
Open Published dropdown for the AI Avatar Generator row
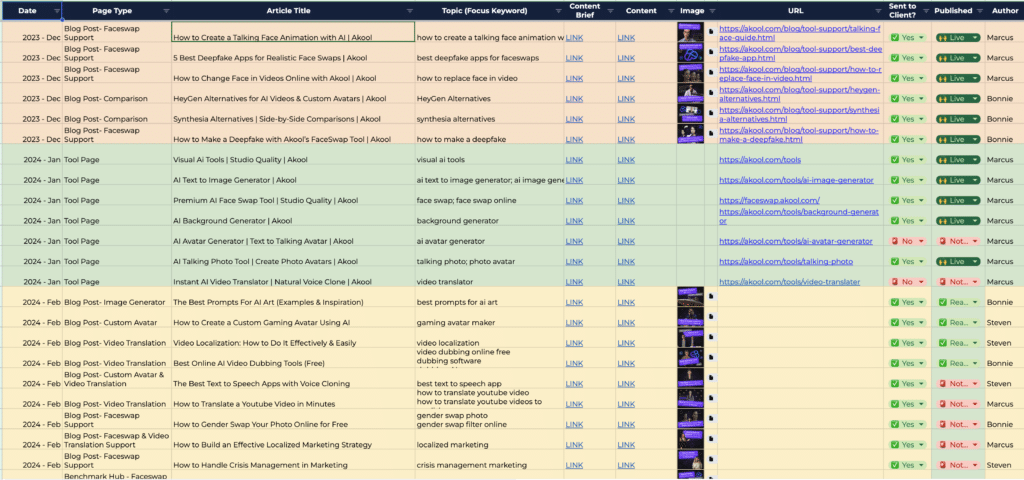pos(957,241)
